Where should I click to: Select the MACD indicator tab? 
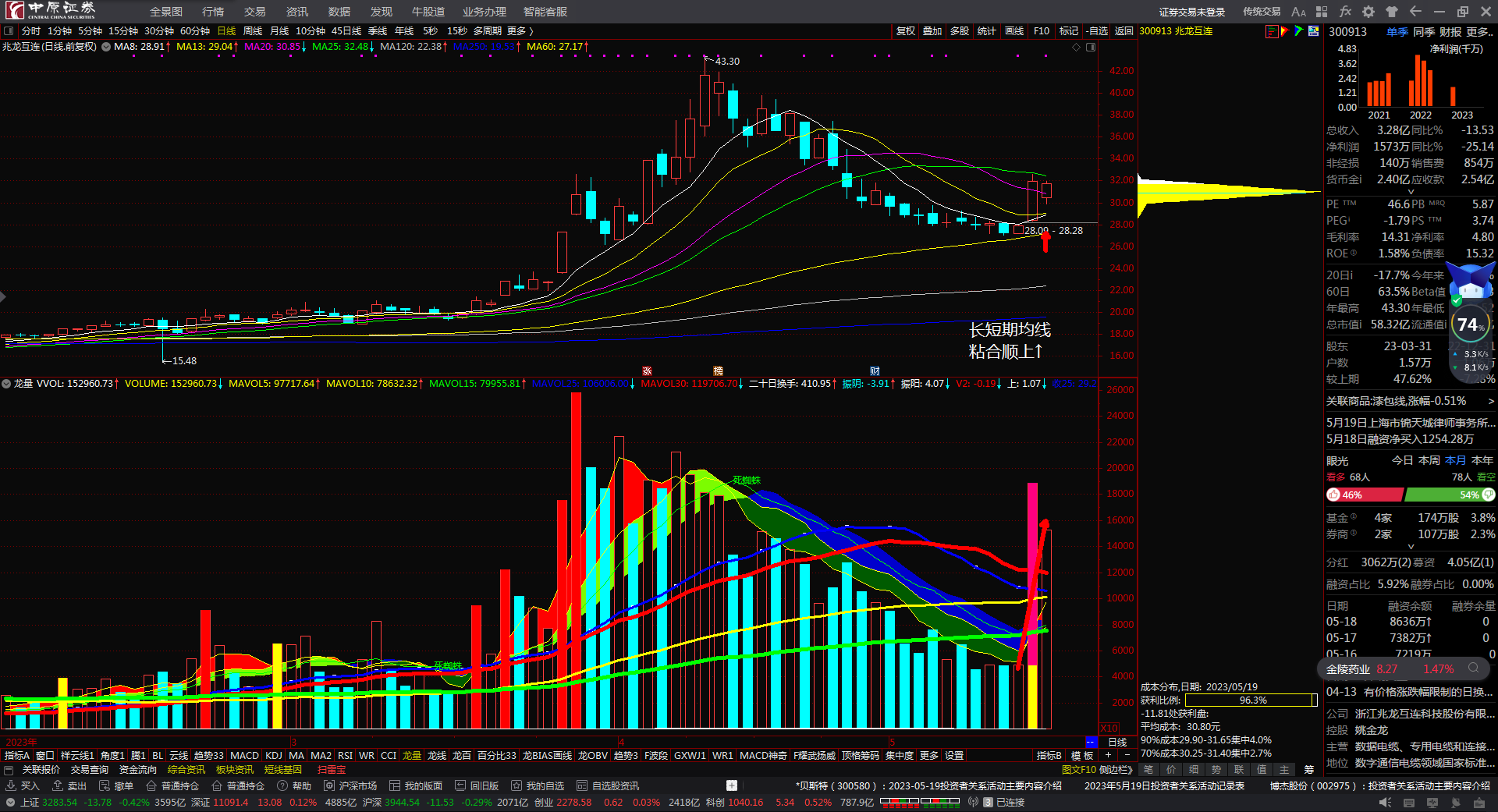coord(244,756)
